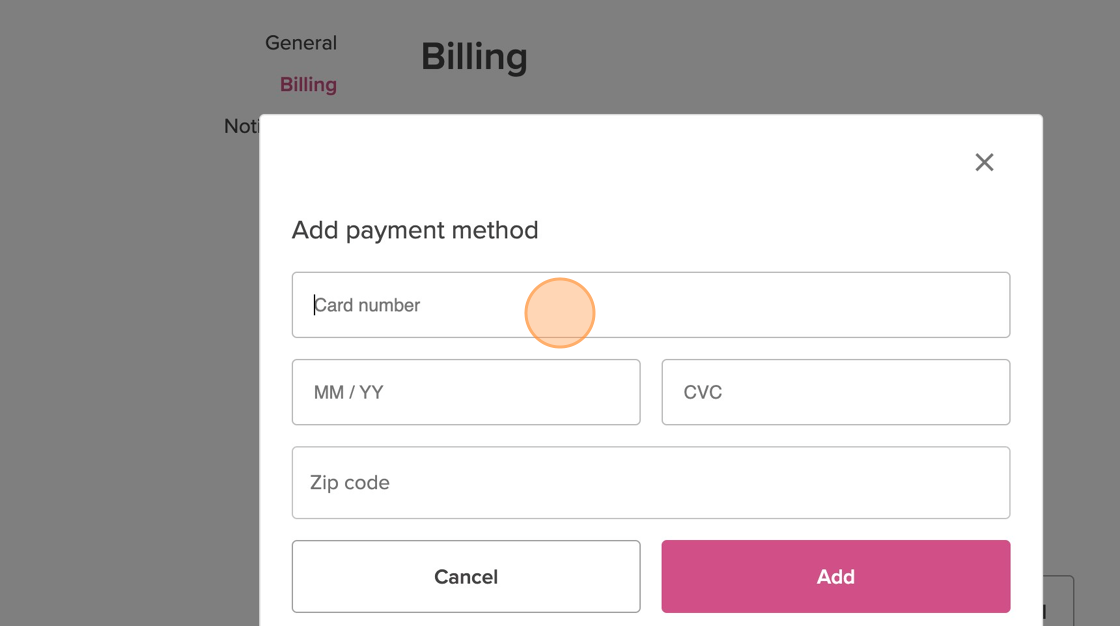Click the button partly hidden behind the dialog
The height and width of the screenshot is (626, 1120).
click(x=1058, y=600)
